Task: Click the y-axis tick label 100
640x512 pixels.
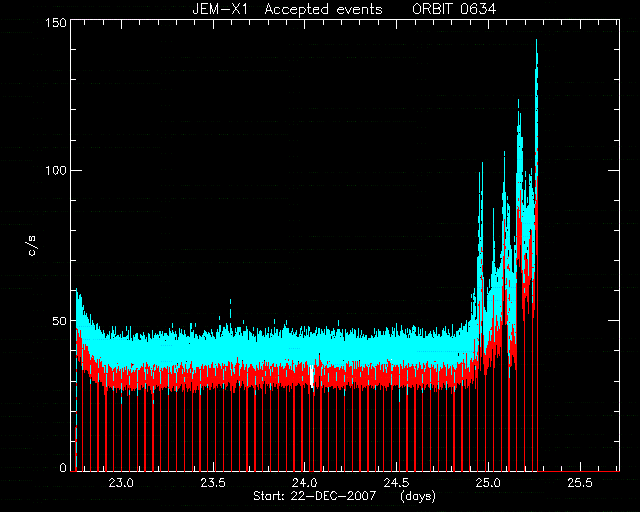Action: tap(55, 170)
